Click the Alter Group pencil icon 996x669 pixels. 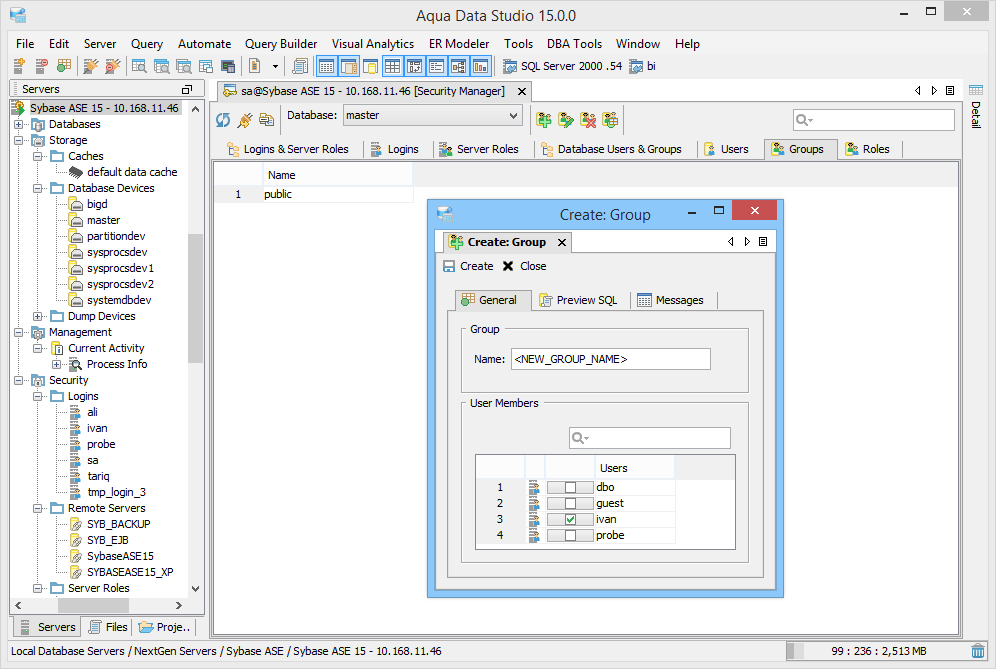565,119
